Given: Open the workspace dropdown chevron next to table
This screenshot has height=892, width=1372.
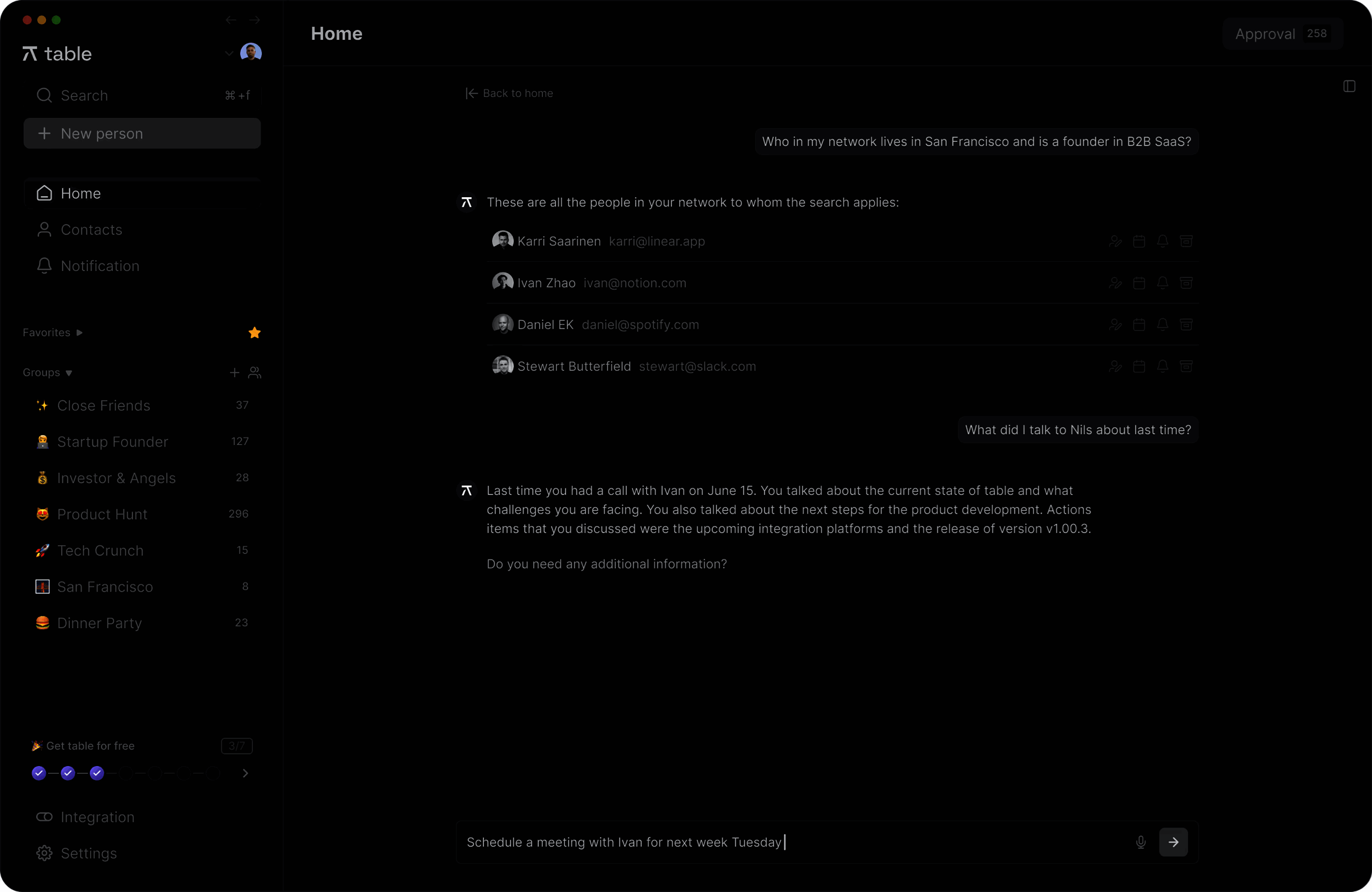Looking at the screenshot, I should click(x=229, y=54).
